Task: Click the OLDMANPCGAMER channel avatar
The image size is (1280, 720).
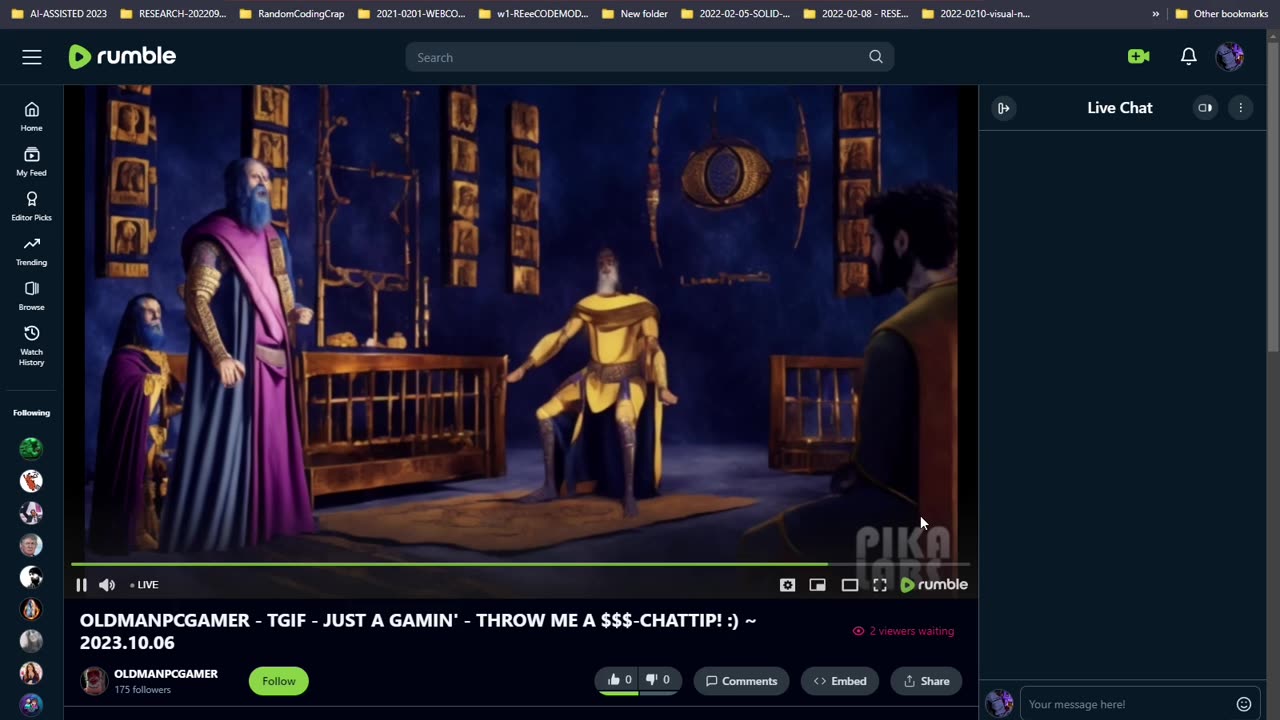Action: (x=94, y=681)
